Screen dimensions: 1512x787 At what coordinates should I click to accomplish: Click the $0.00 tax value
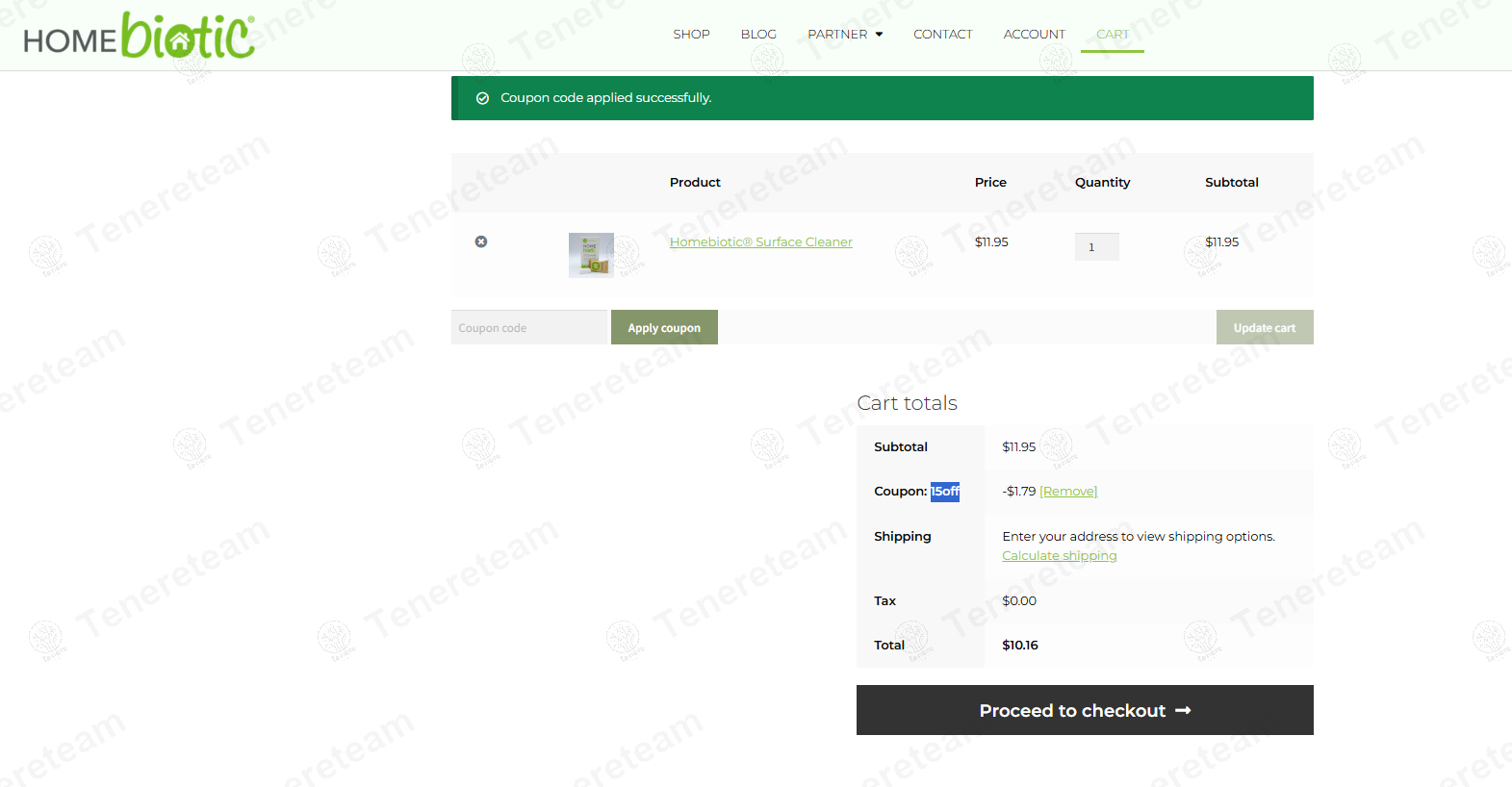[x=1019, y=600]
